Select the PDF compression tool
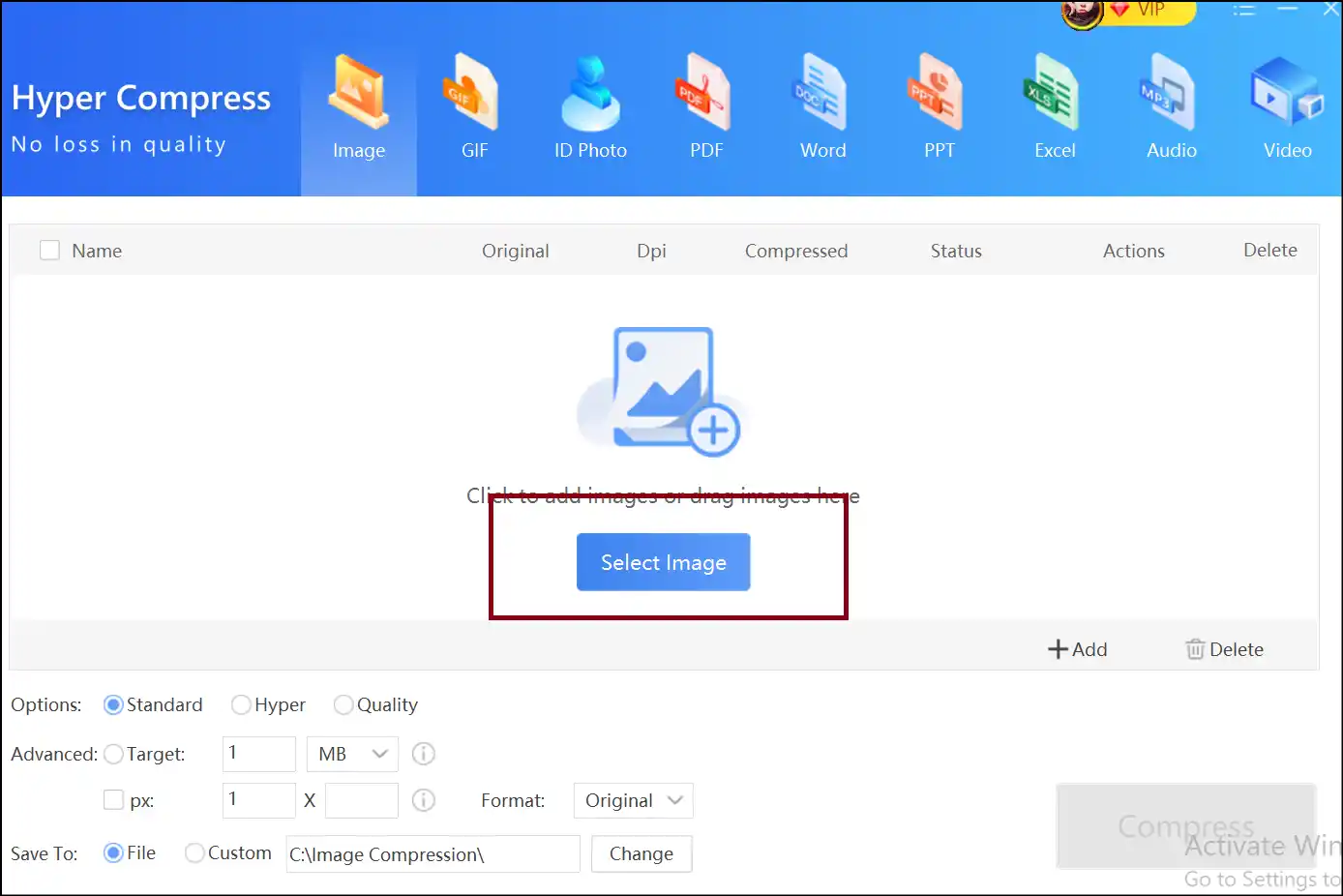Viewport: 1343px width, 896px height. pos(706,108)
